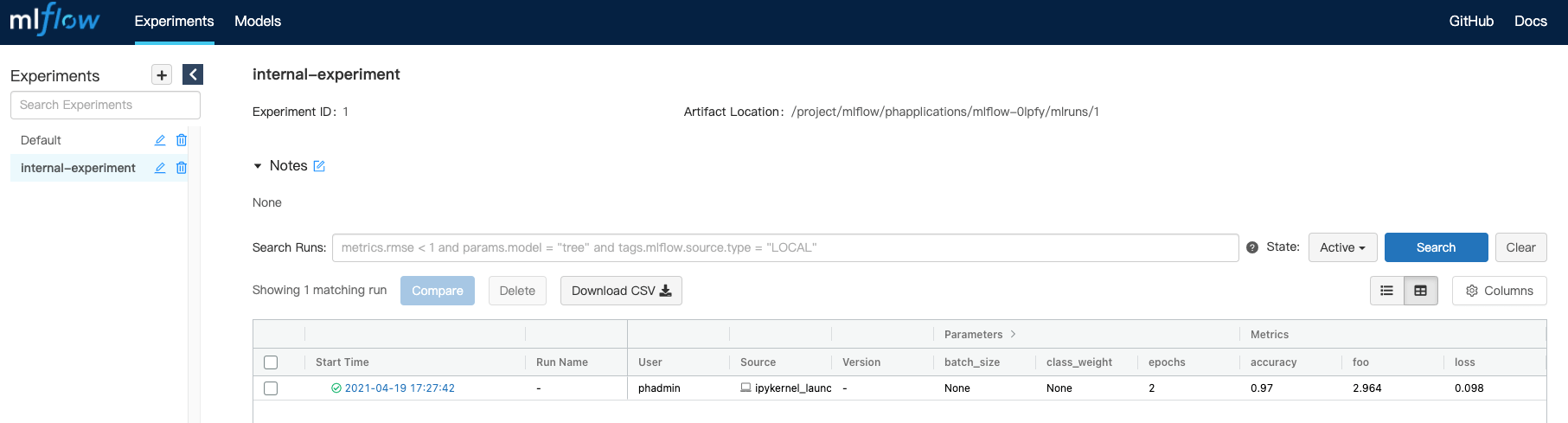1568x423 pixels.
Task: Switch to grid table view icon
Action: (1421, 291)
